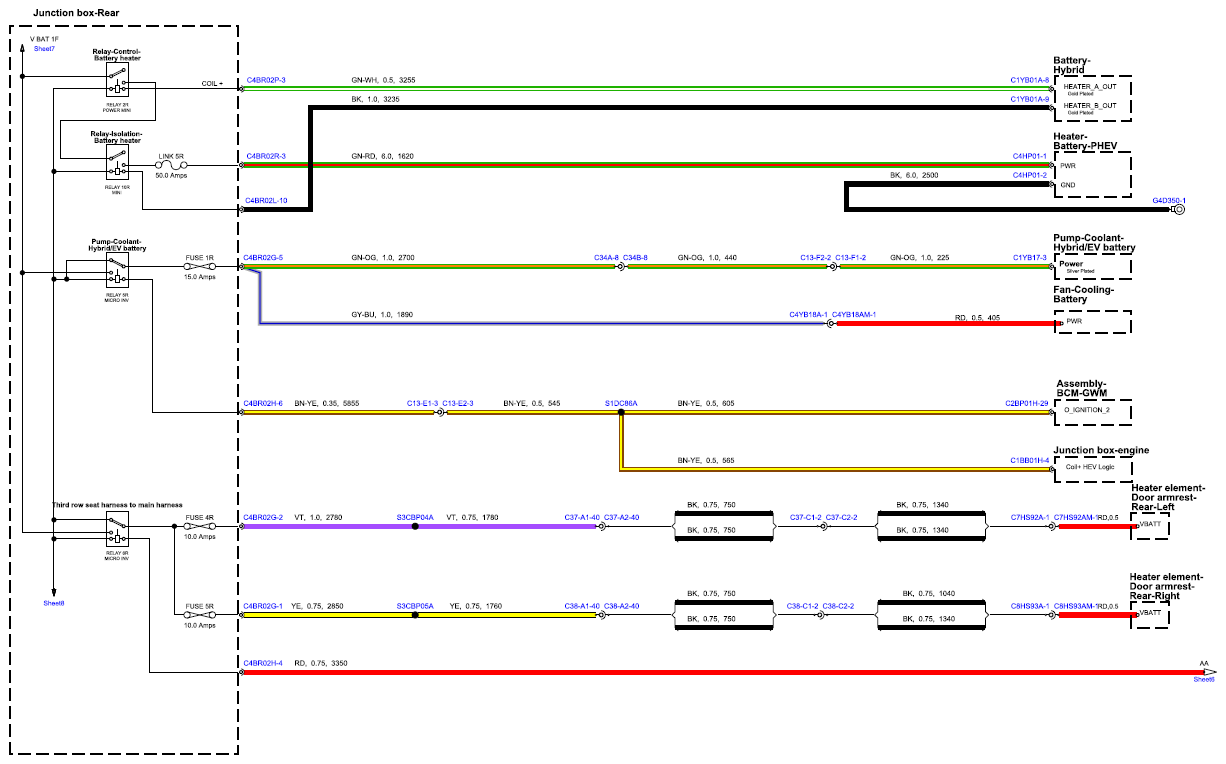This screenshot has width=1226, height=764.
Task: Select the RD, 0.75, 3350 wire label
Action: [320, 663]
